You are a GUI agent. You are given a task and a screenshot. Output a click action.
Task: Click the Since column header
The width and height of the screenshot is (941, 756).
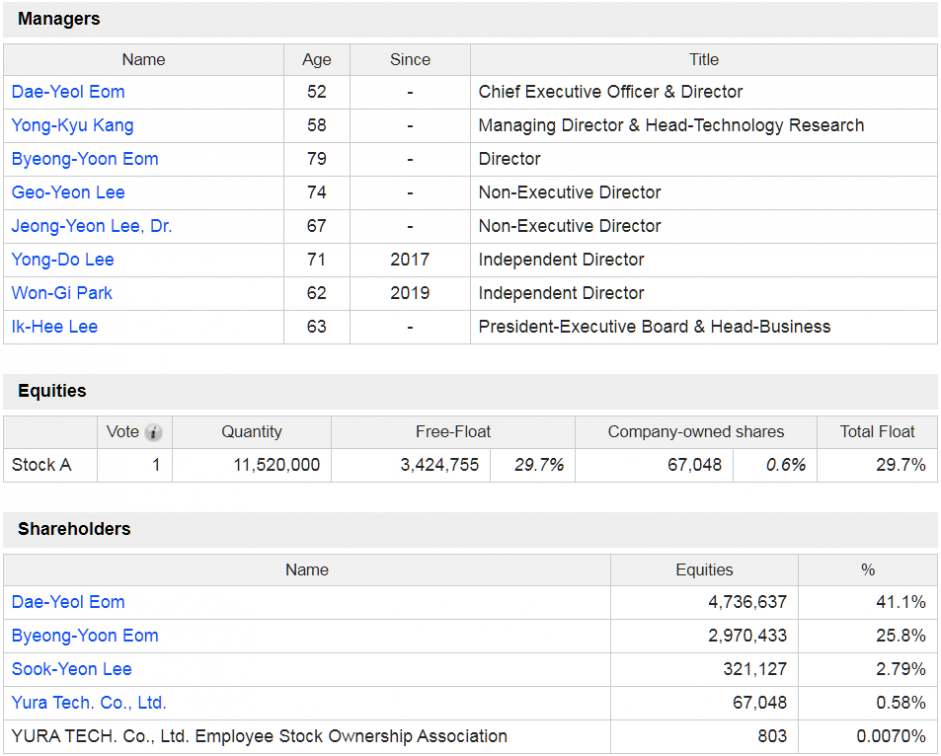click(410, 59)
